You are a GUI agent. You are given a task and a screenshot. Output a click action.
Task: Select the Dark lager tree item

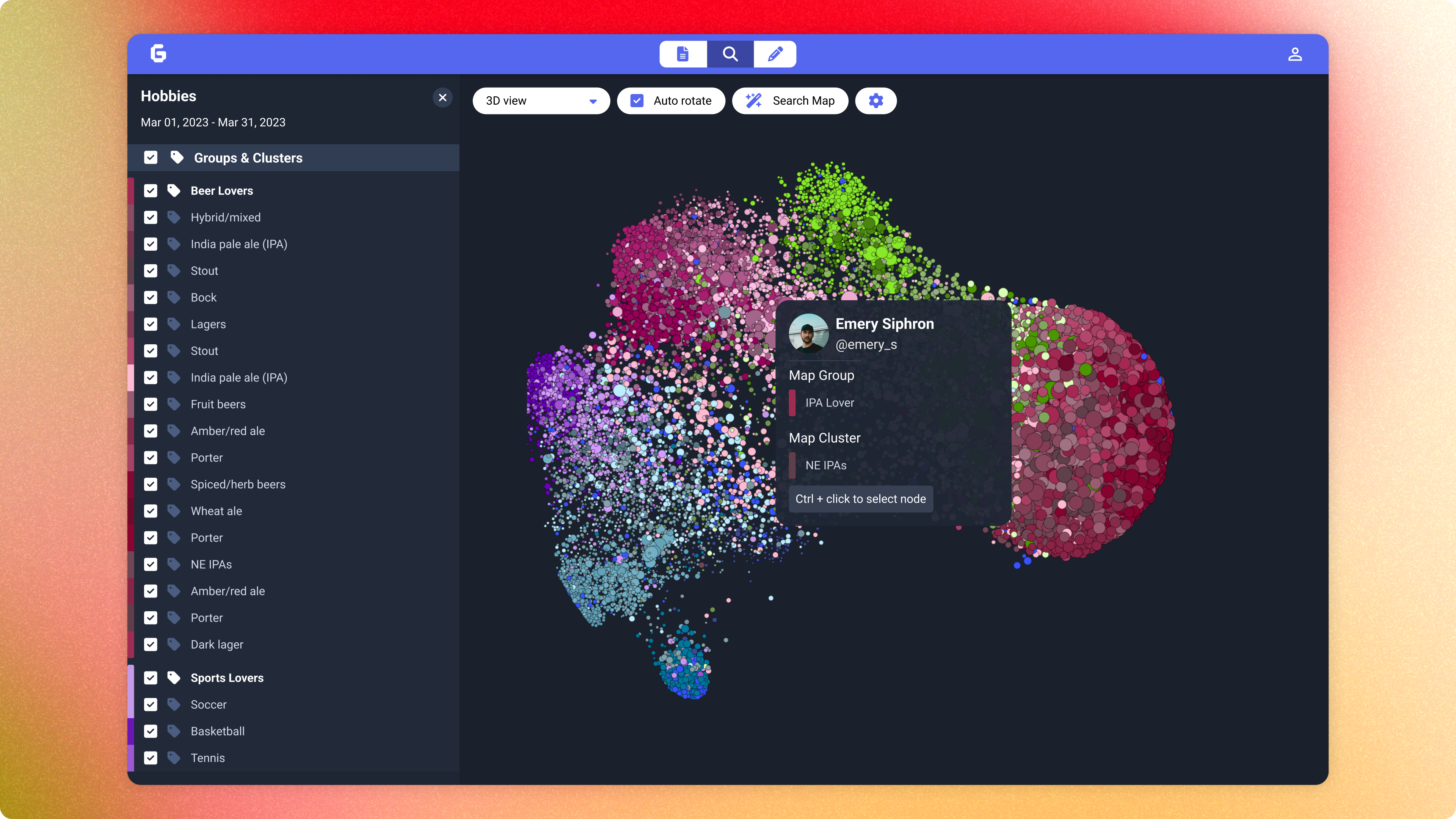pyautogui.click(x=217, y=644)
